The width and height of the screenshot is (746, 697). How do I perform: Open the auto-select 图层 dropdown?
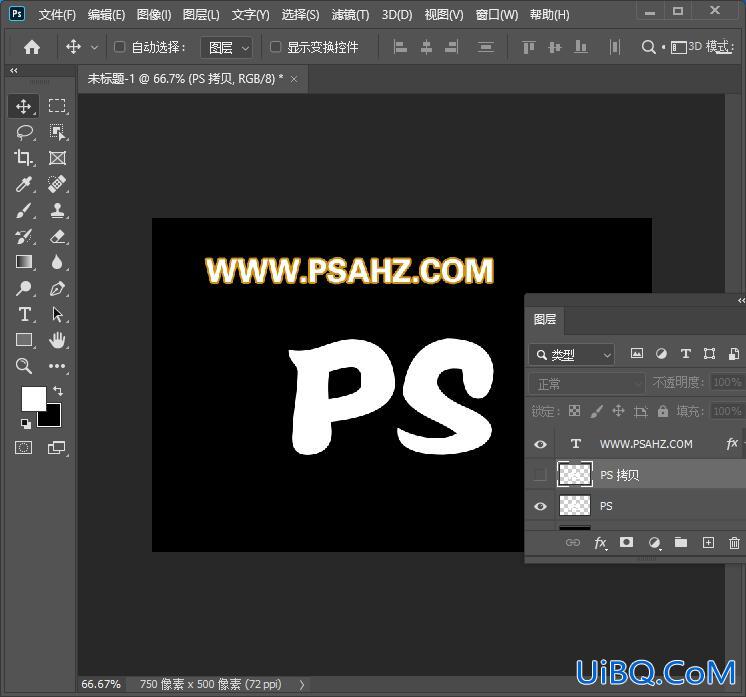click(226, 48)
